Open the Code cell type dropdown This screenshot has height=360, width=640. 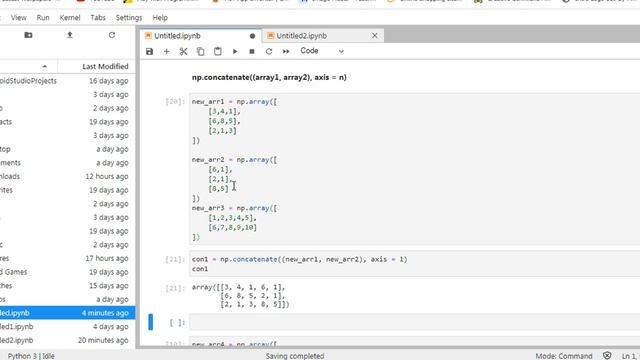(322, 51)
